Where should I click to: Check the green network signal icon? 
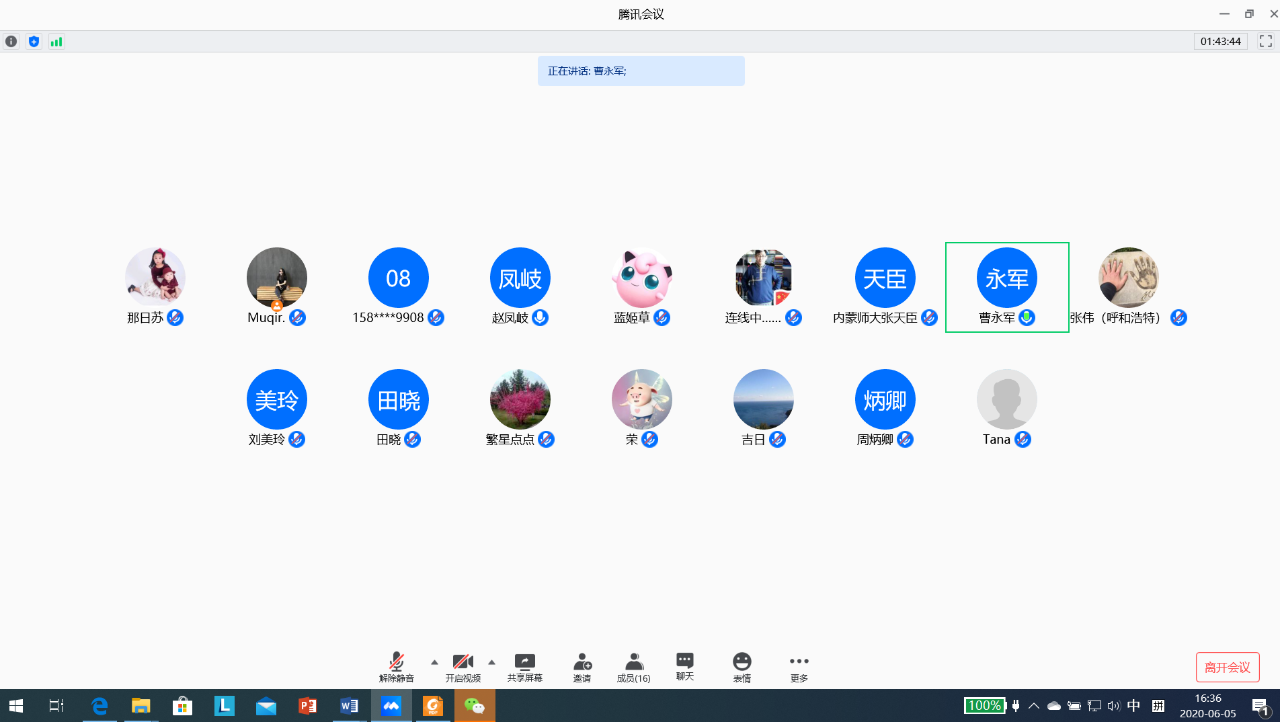(x=56, y=42)
